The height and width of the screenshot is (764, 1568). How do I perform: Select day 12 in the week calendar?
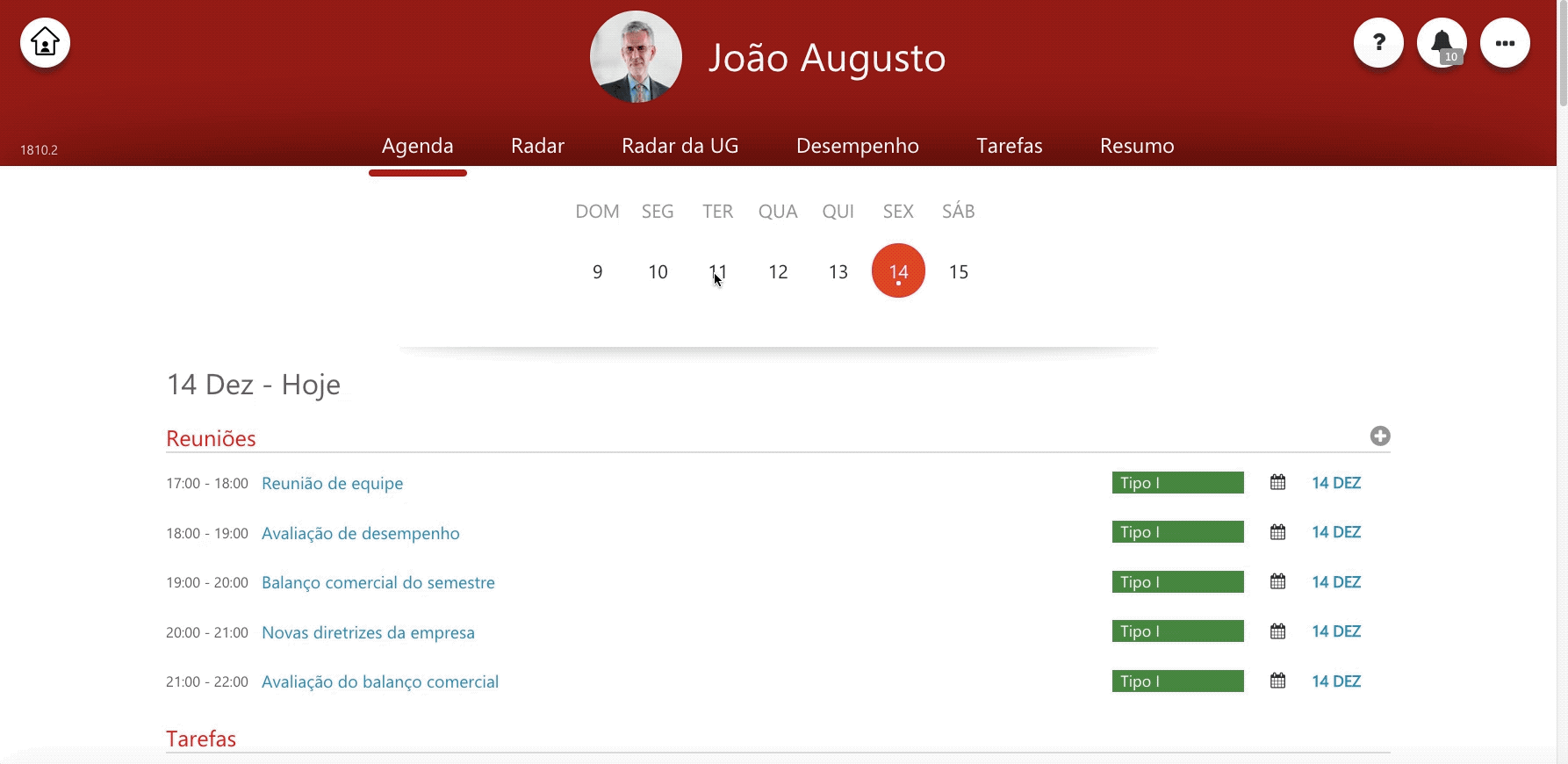point(778,272)
